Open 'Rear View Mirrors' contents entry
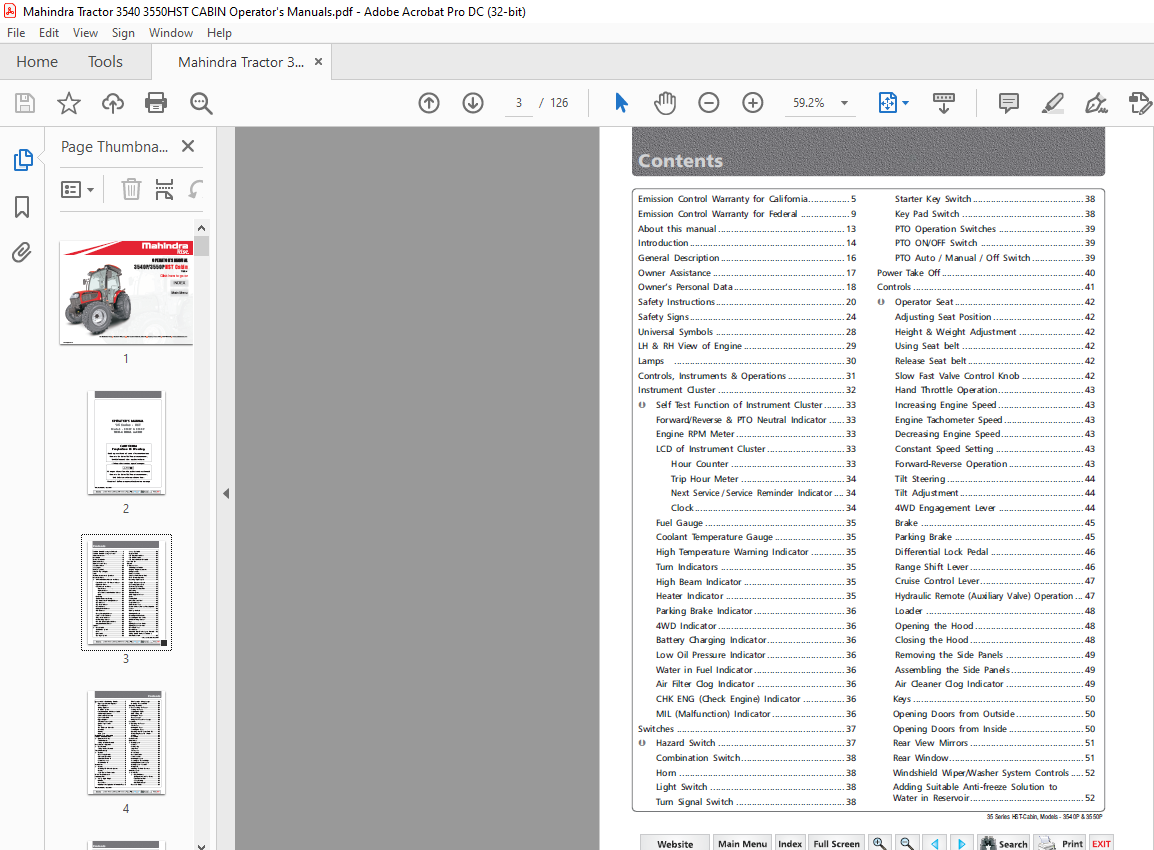Screen dimensions: 1154x850 [x=994, y=743]
